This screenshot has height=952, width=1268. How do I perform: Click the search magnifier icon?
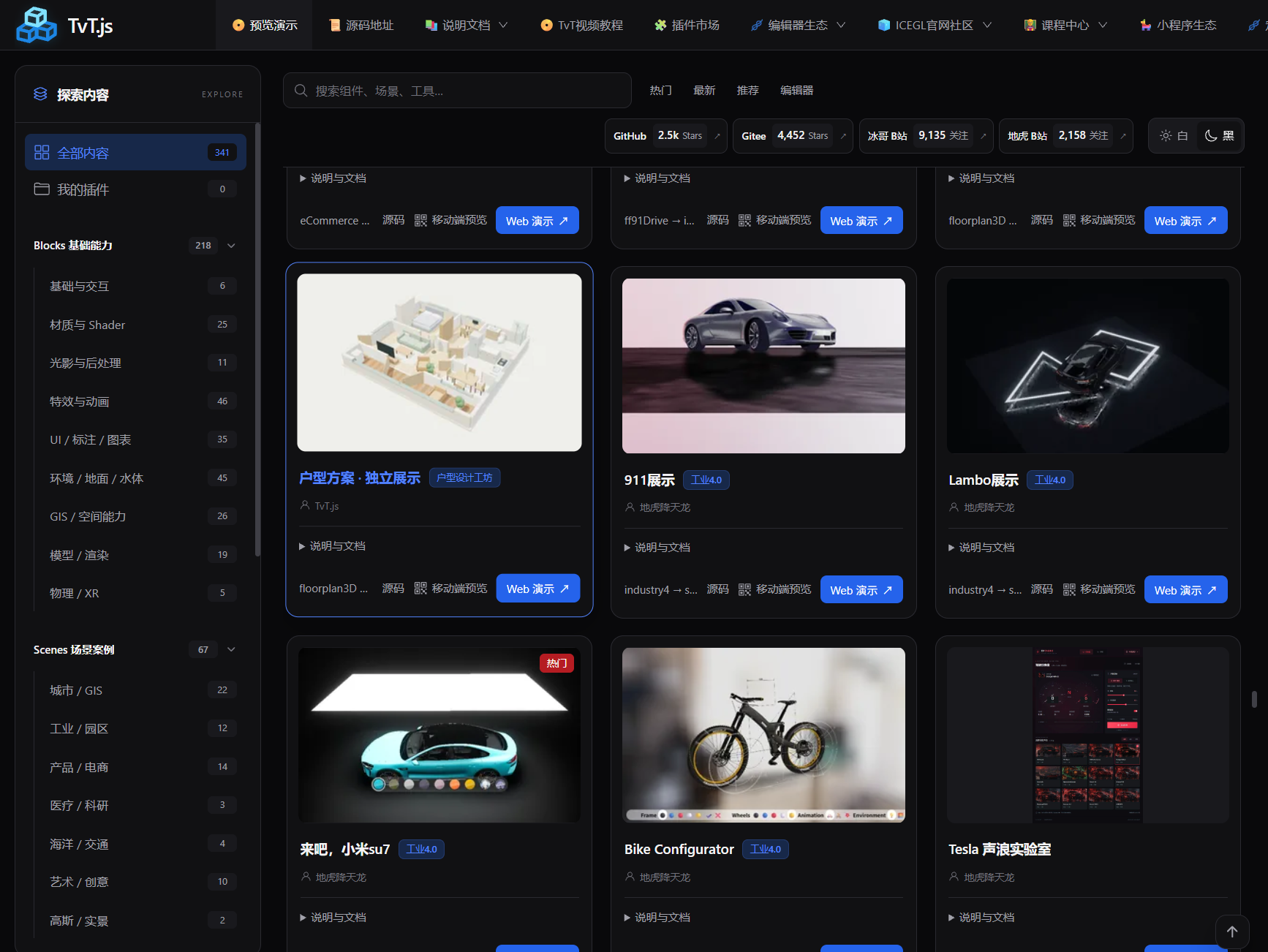pyautogui.click(x=301, y=91)
